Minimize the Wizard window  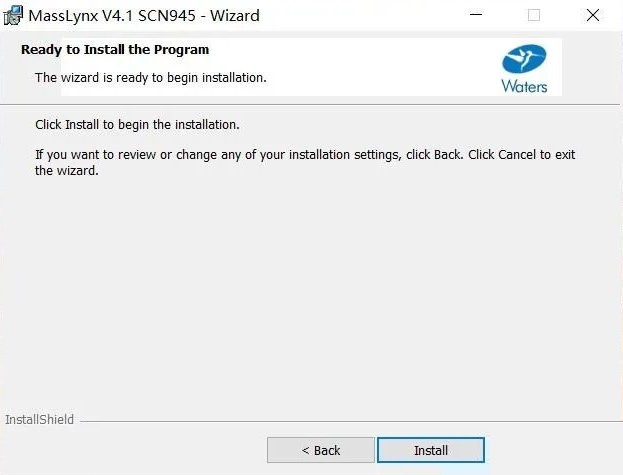[x=476, y=15]
